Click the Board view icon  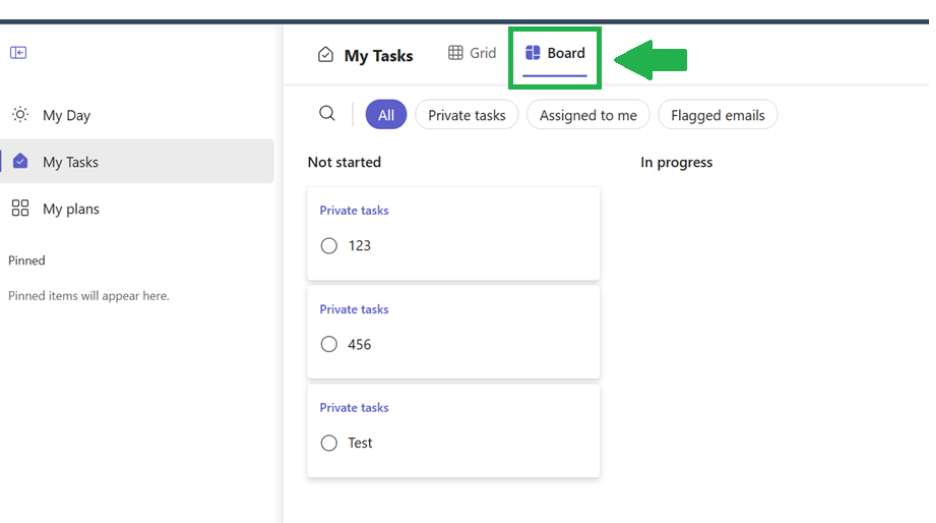click(x=532, y=53)
